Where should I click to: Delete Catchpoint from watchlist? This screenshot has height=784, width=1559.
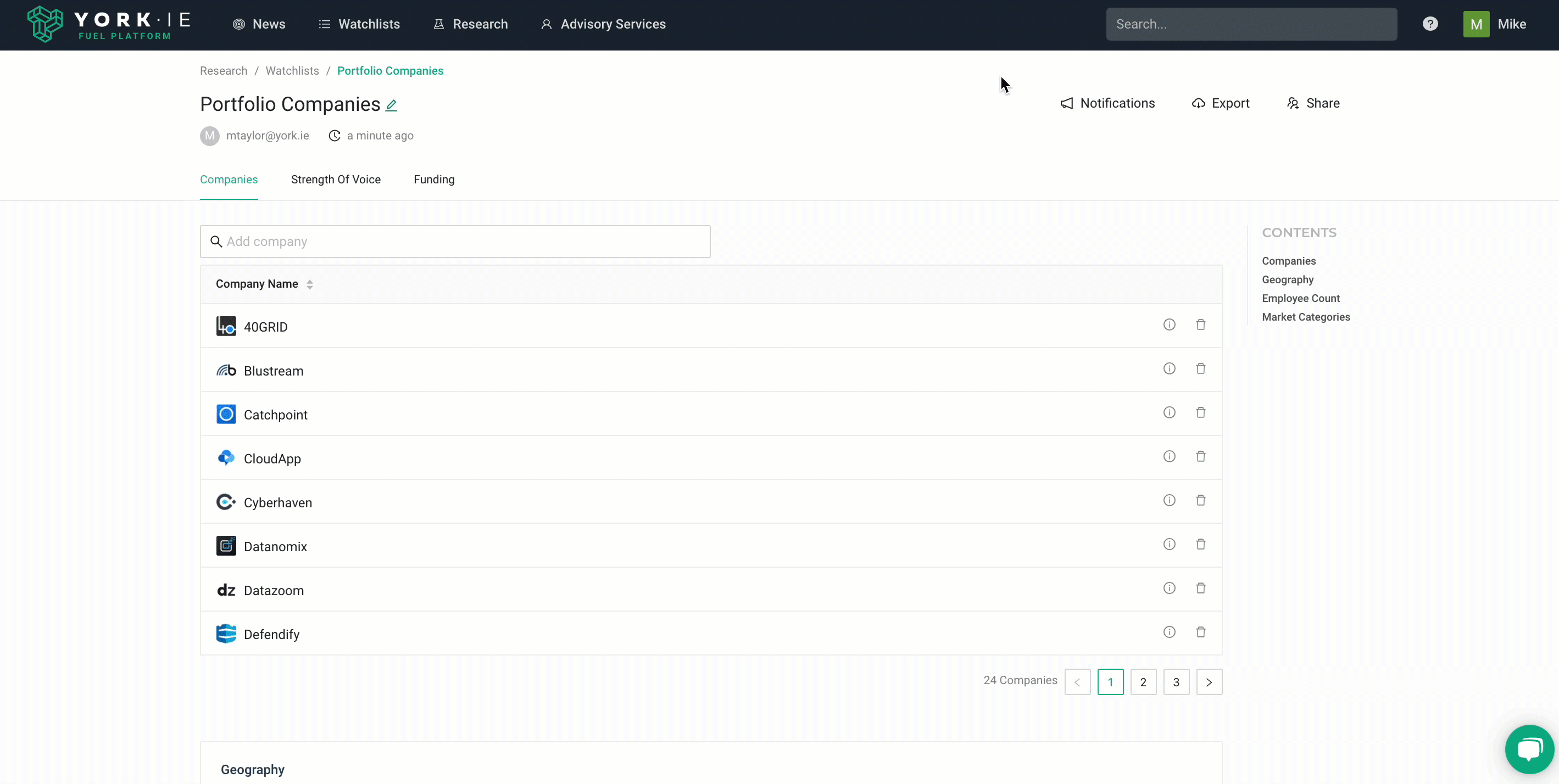pyautogui.click(x=1201, y=412)
